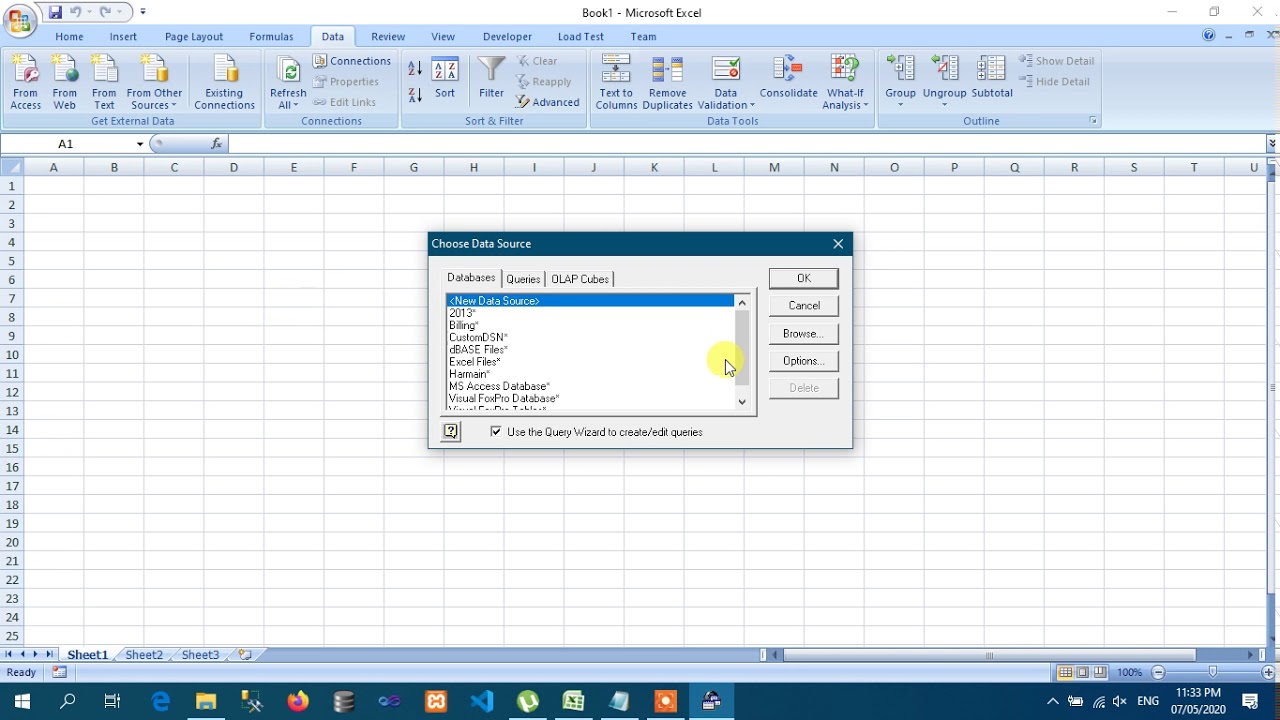Click the Insert Function fx button
The width and height of the screenshot is (1280, 720).
coord(216,144)
